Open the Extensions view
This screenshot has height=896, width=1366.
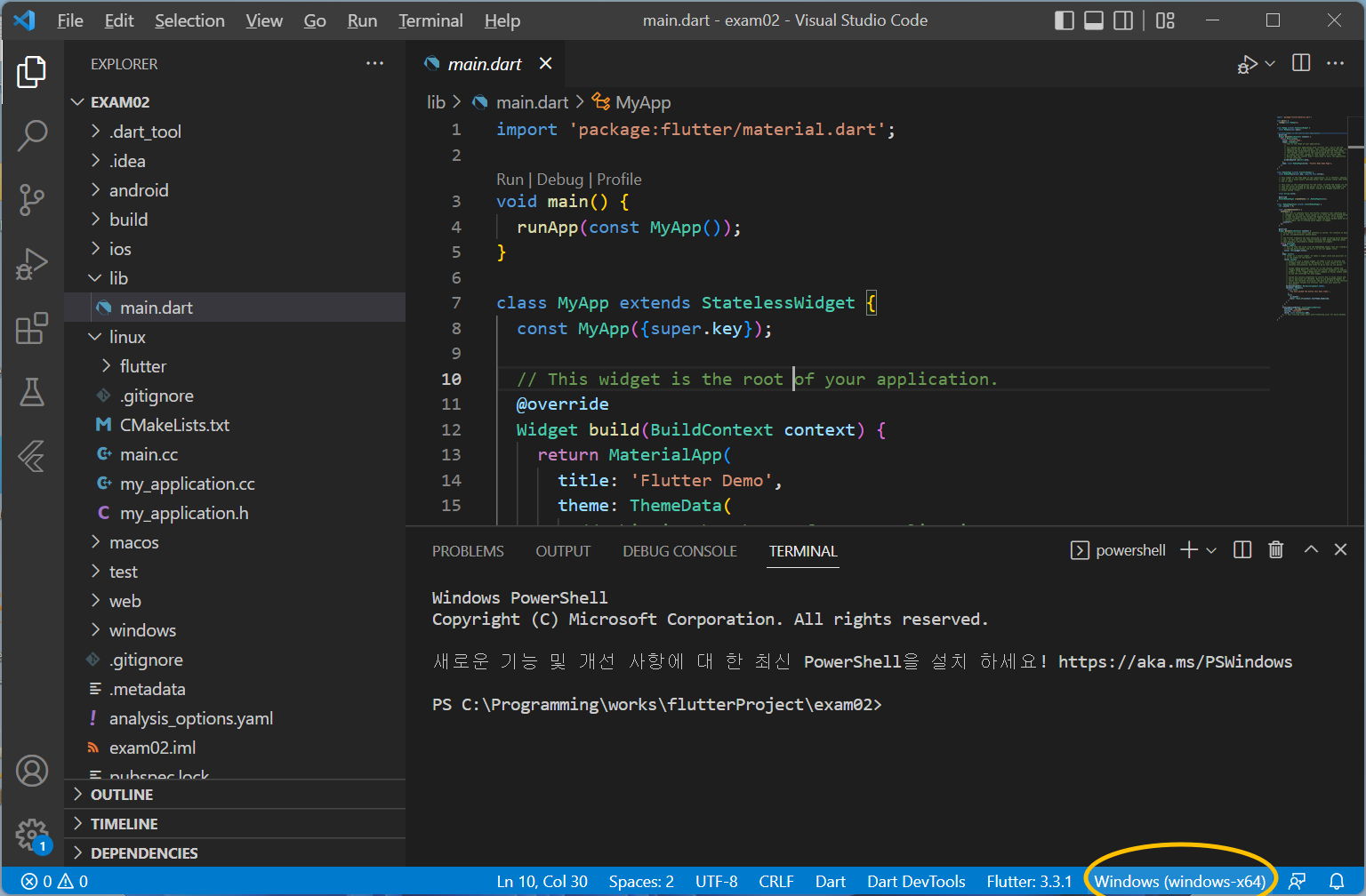click(x=32, y=328)
